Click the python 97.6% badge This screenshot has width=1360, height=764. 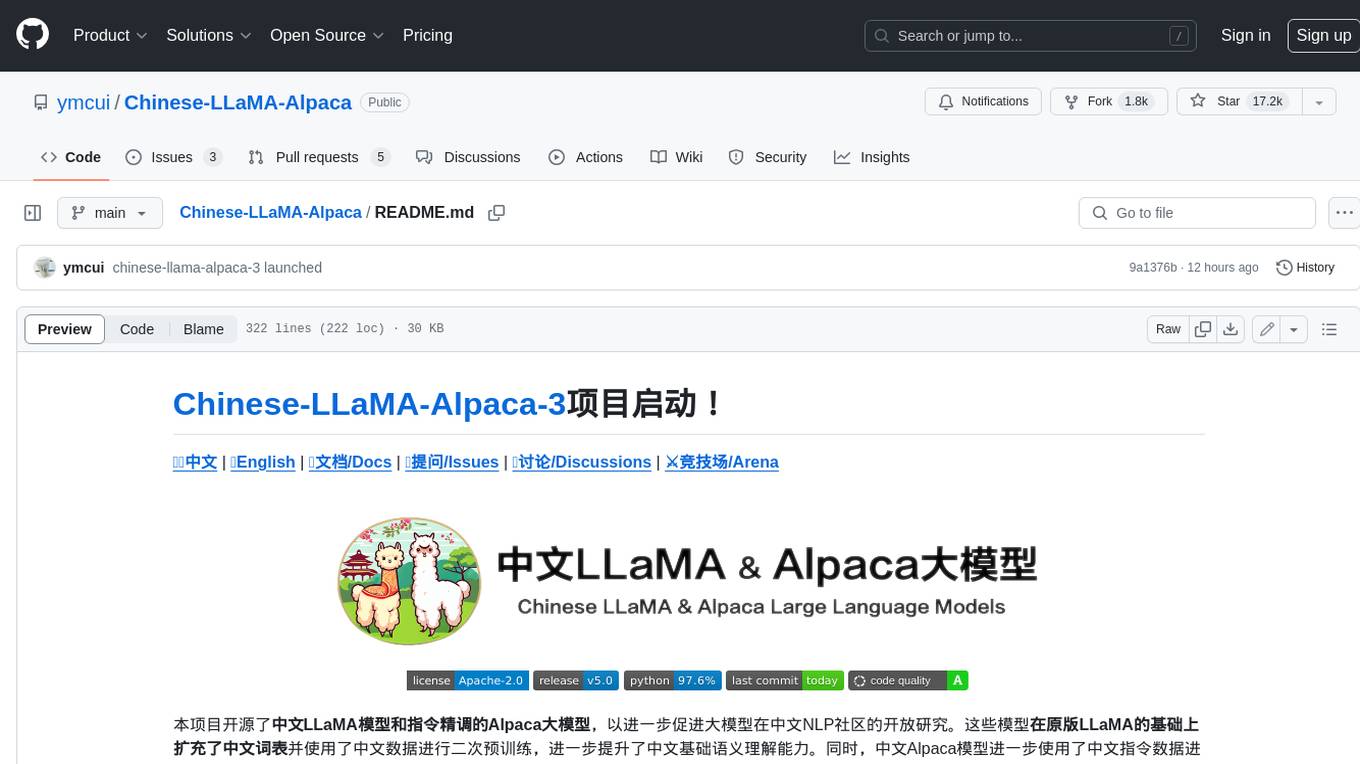672,680
